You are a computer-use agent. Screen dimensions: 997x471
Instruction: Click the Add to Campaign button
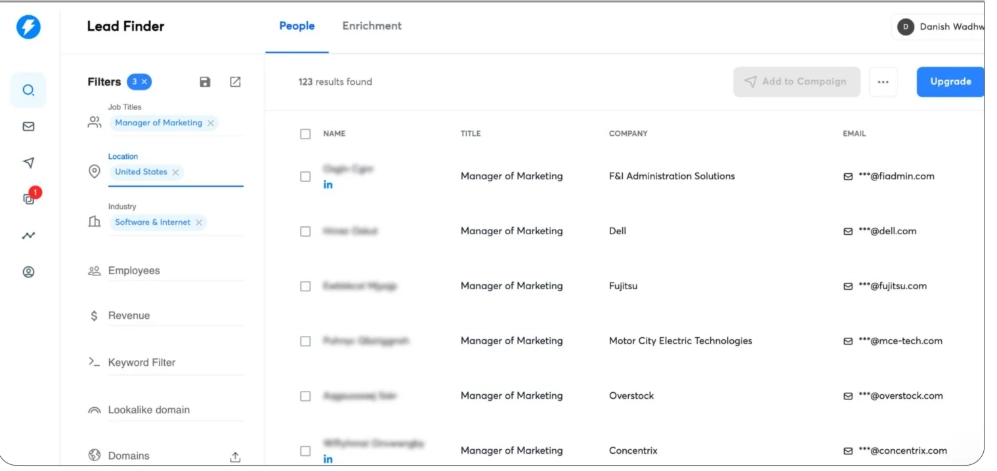797,82
